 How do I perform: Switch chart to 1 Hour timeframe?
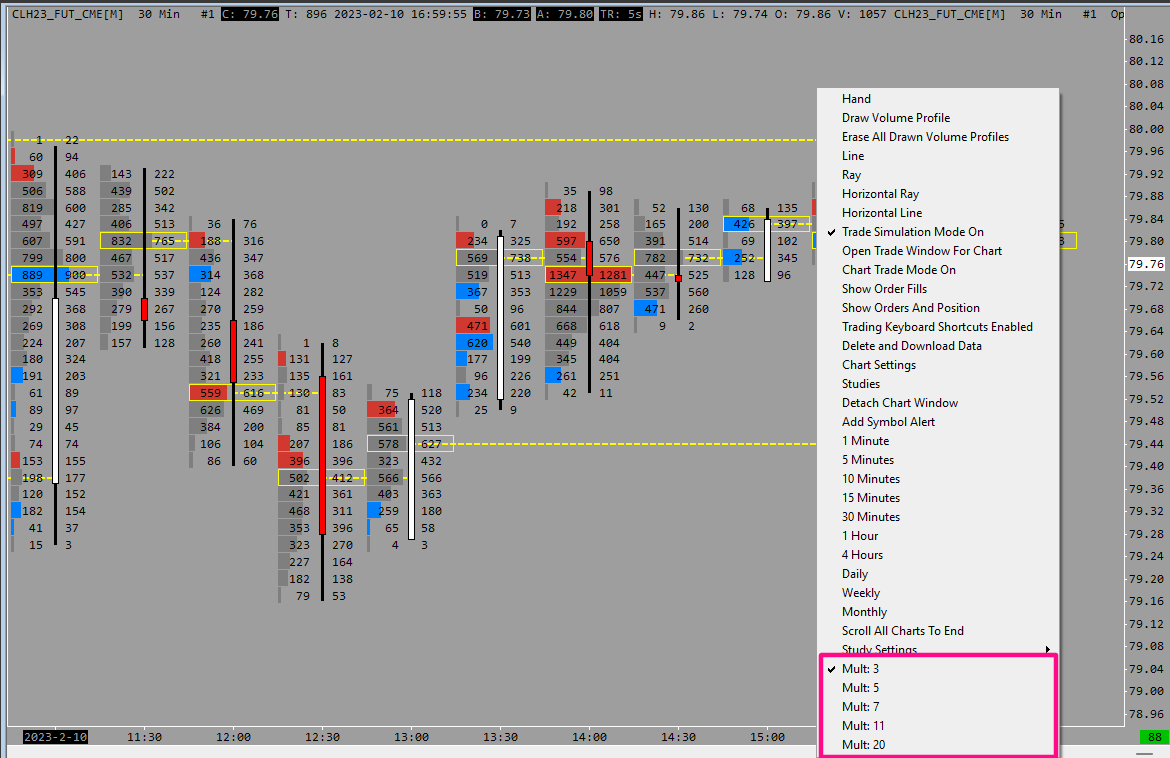(x=860, y=536)
